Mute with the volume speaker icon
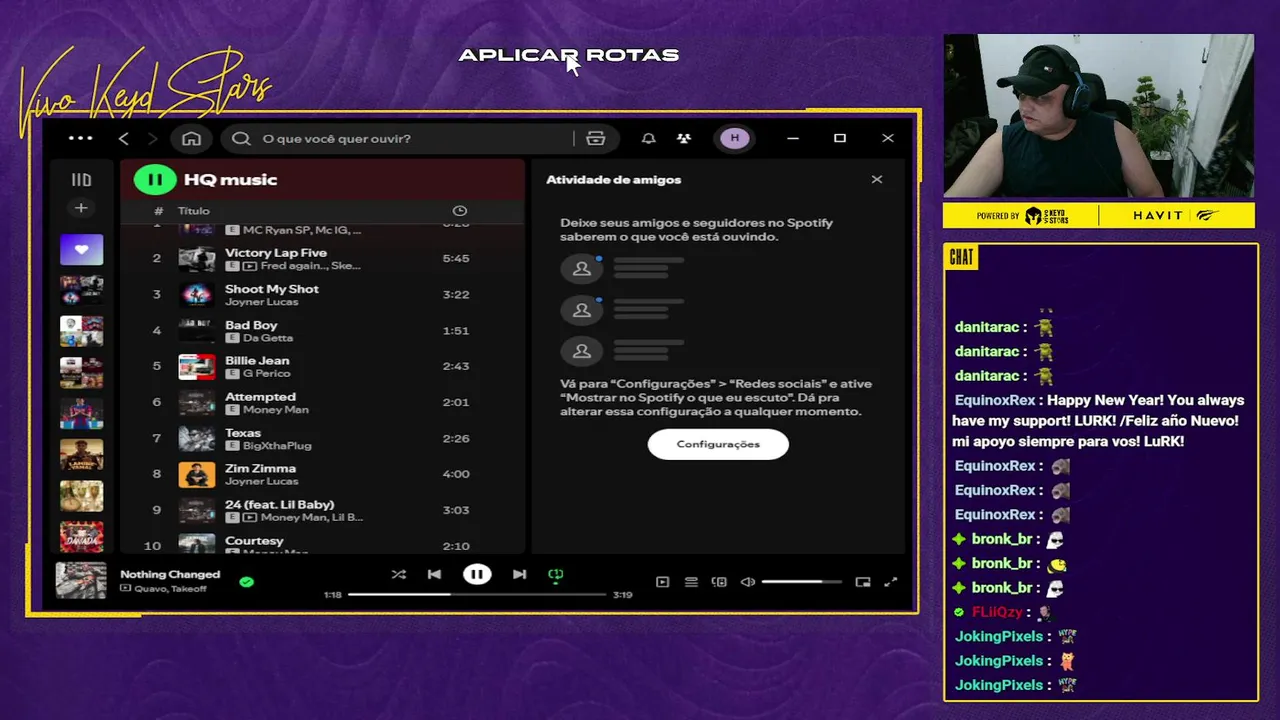1280x720 pixels. tap(748, 582)
